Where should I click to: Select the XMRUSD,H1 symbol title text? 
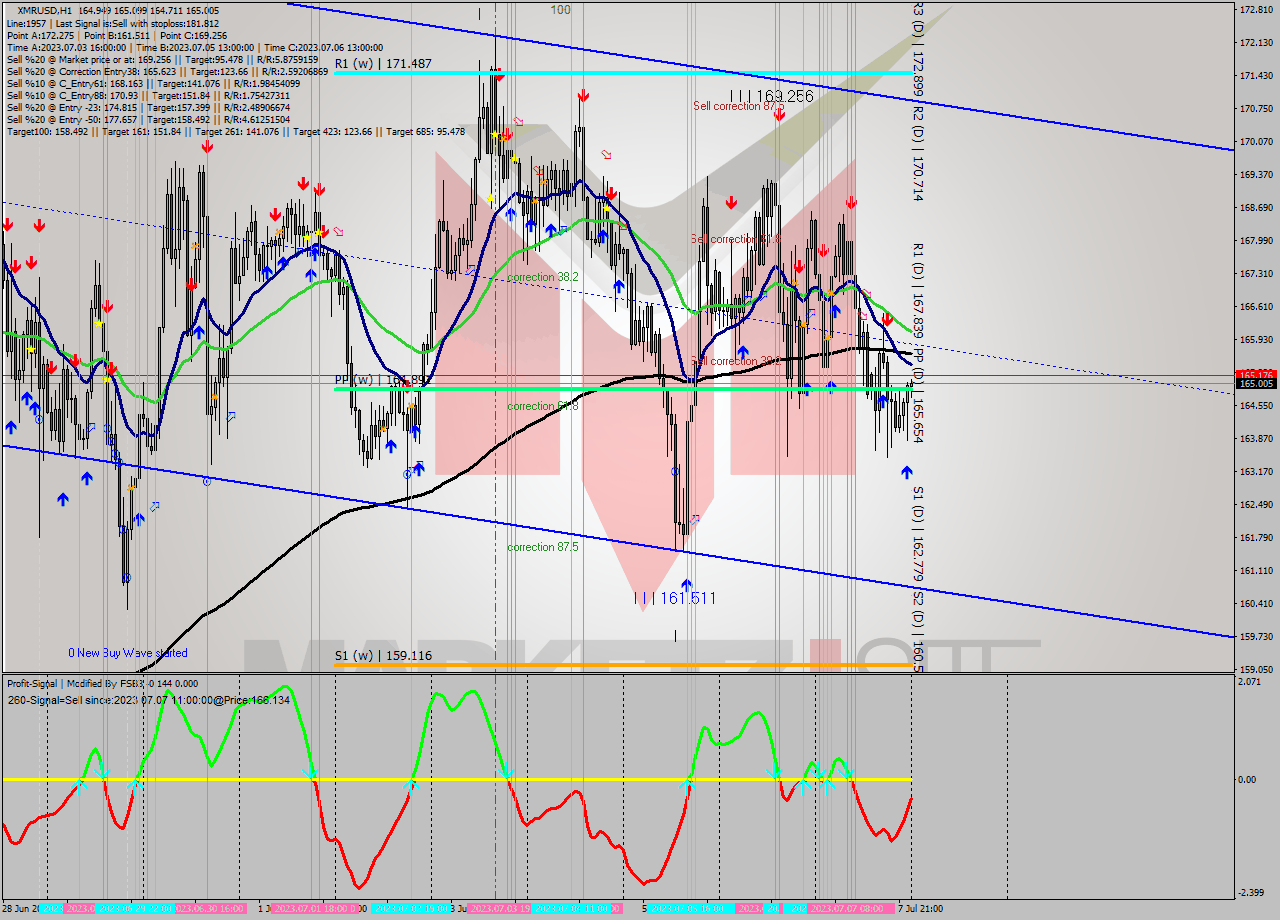click(44, 10)
